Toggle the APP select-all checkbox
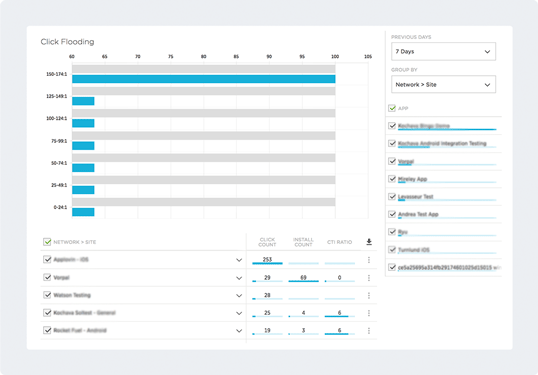 click(392, 108)
